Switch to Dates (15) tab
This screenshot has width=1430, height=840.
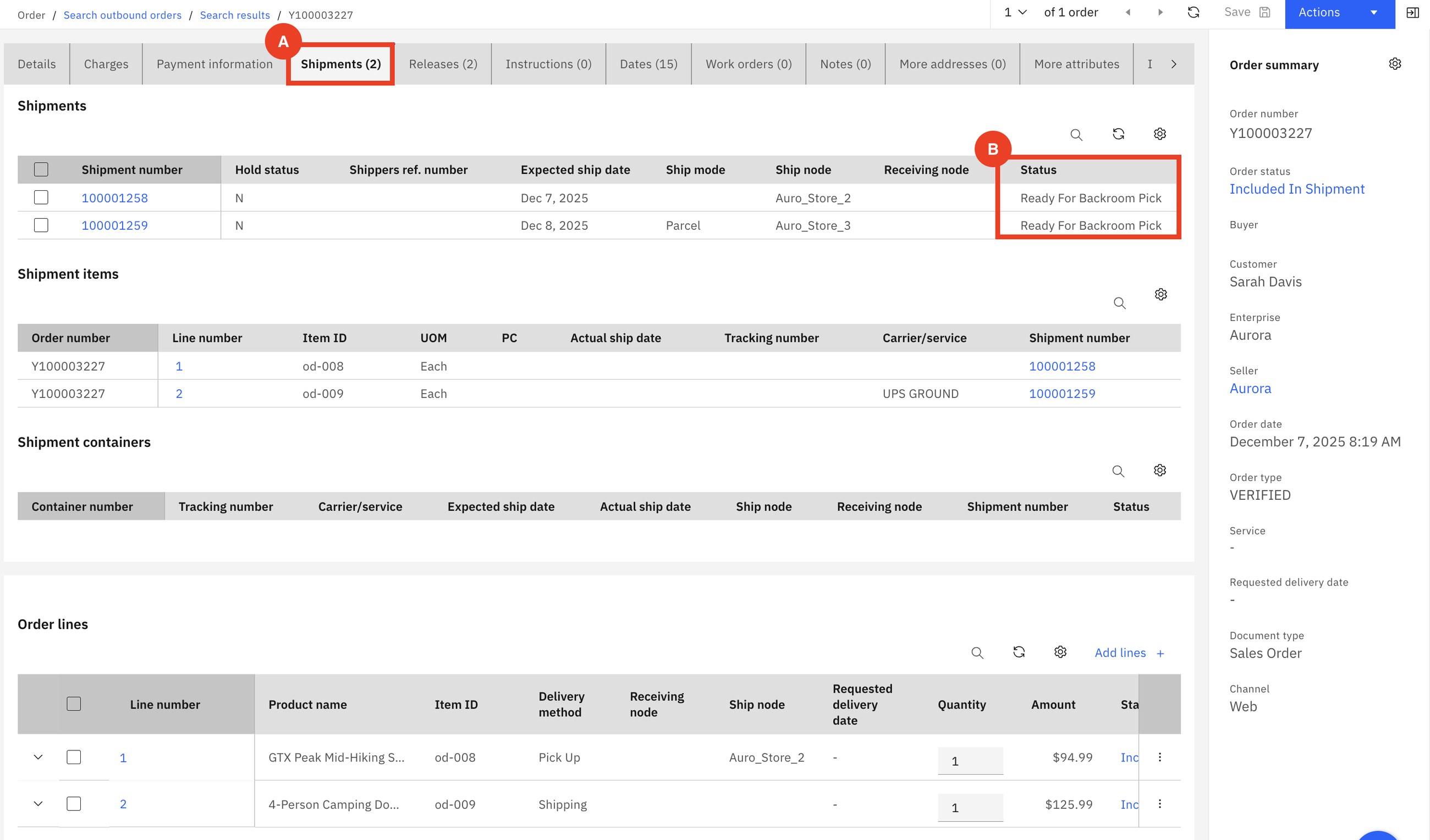coord(648,64)
